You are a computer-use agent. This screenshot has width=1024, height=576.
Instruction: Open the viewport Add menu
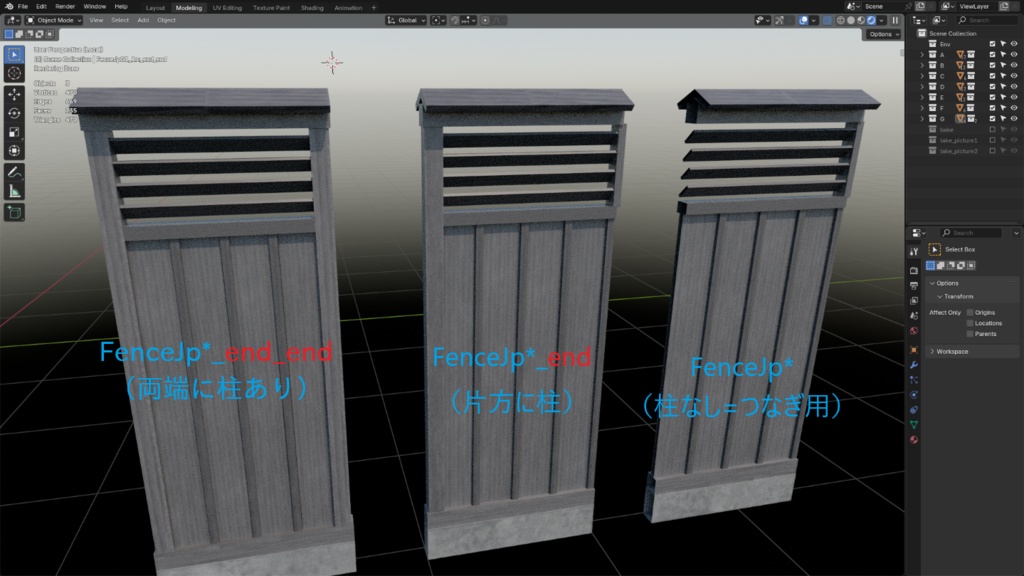(x=143, y=20)
